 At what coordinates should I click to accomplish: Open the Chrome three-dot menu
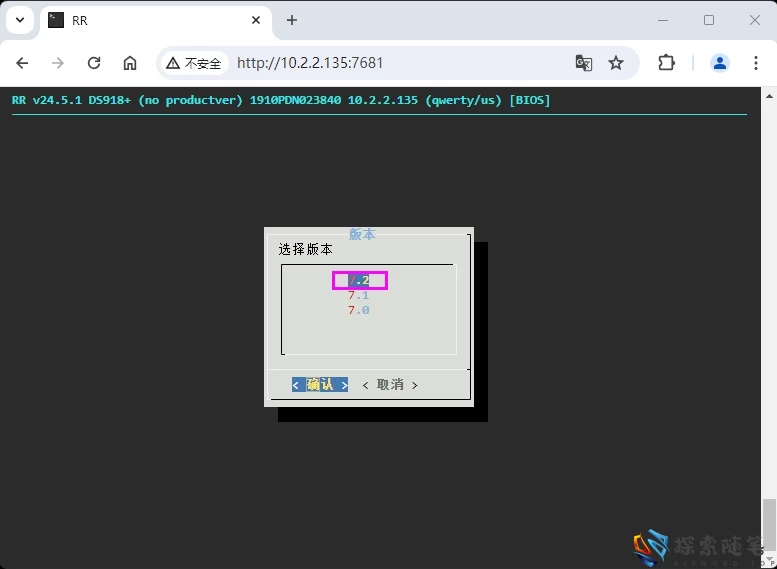click(x=755, y=63)
